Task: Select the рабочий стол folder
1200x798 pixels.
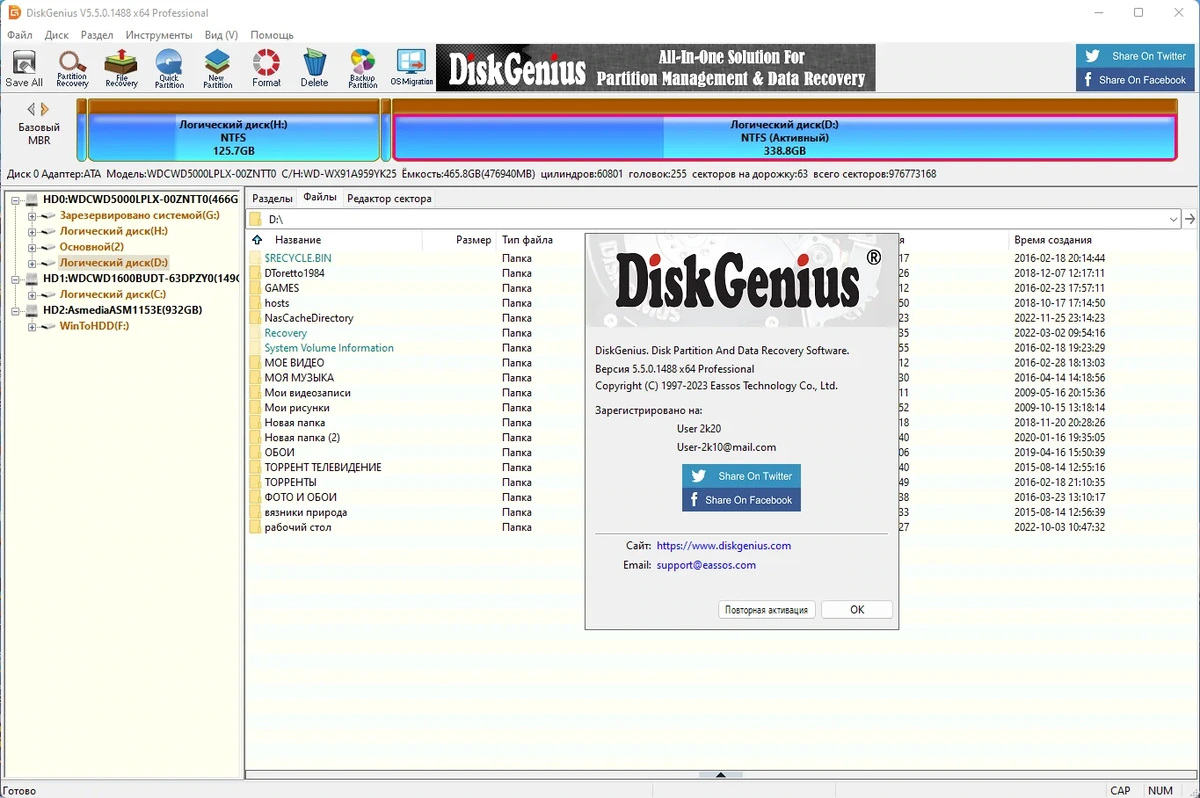Action: (x=297, y=527)
